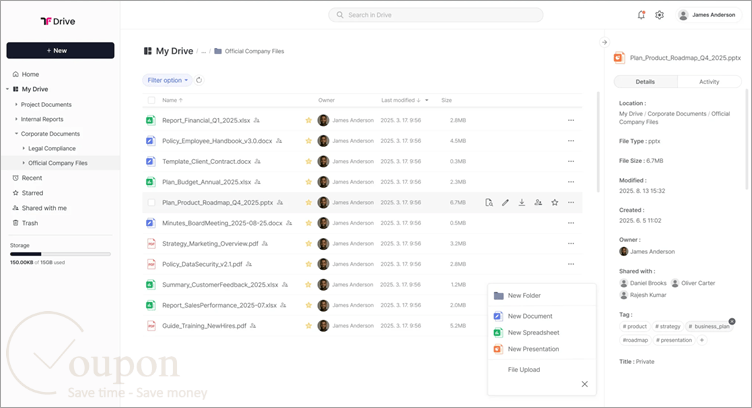Open the Last modified column dropdown arrow
This screenshot has height=408, width=752.
[426, 100]
